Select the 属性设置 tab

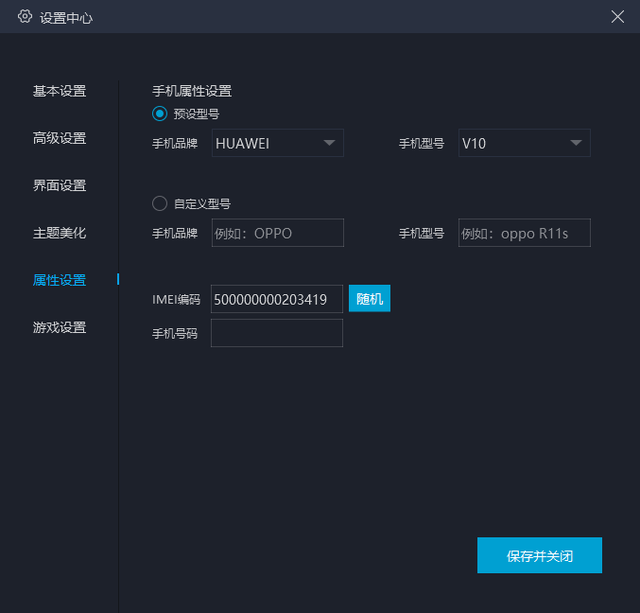pyautogui.click(x=60, y=280)
